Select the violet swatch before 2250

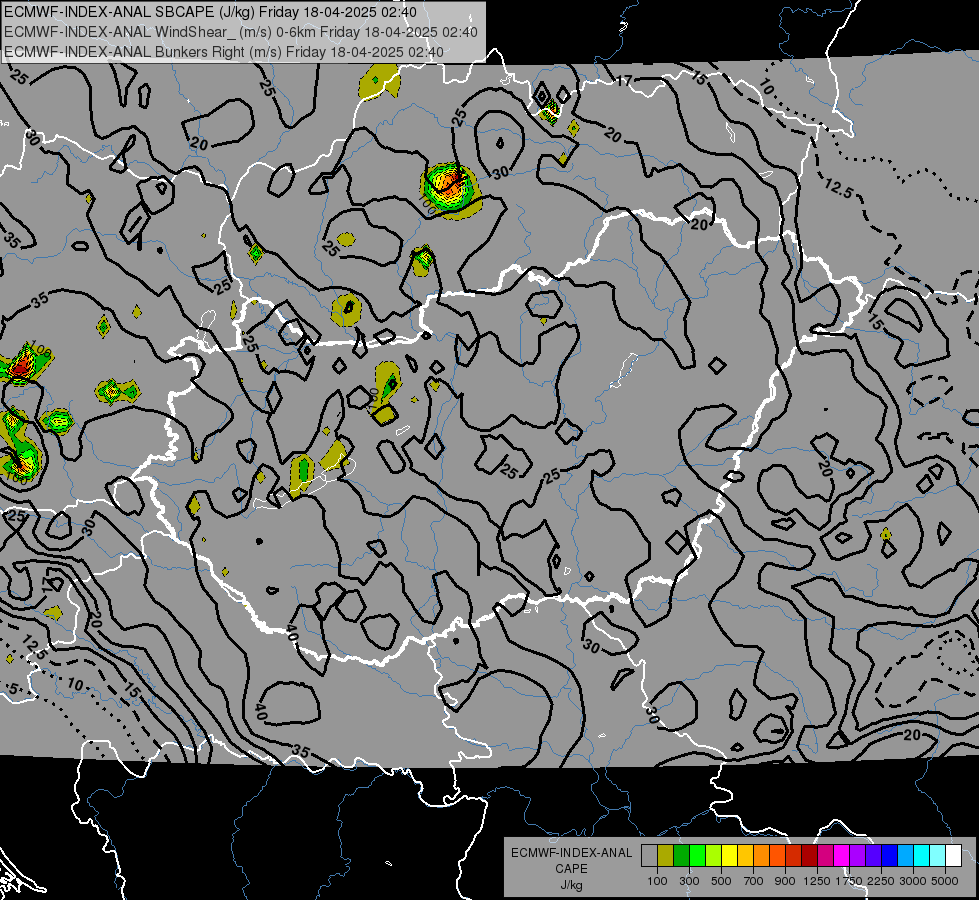pyautogui.click(x=873, y=856)
